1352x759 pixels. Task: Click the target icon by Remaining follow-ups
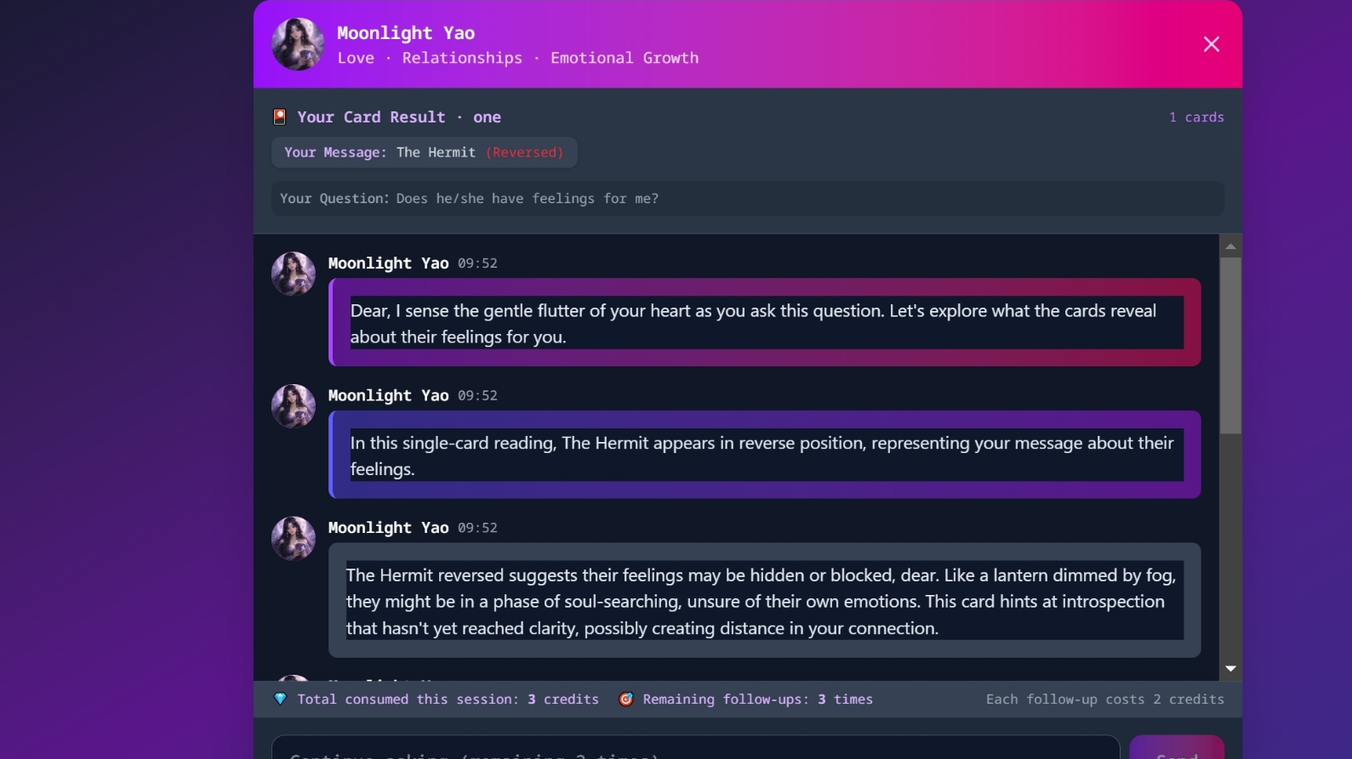click(x=626, y=699)
